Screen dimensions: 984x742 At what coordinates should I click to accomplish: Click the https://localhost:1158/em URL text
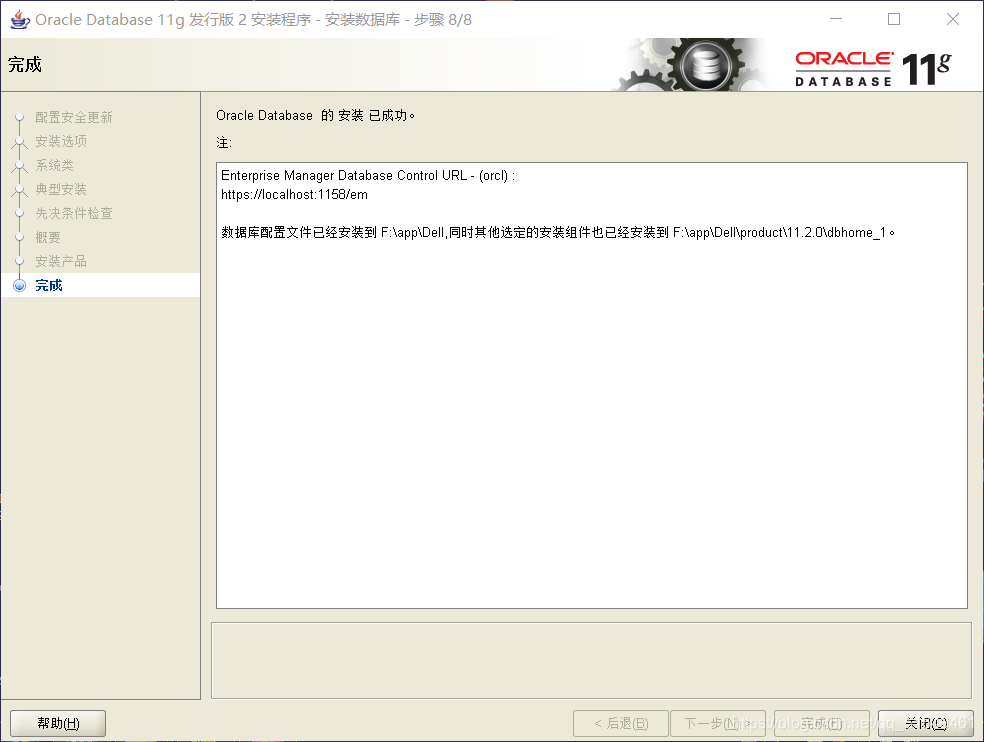coord(294,195)
